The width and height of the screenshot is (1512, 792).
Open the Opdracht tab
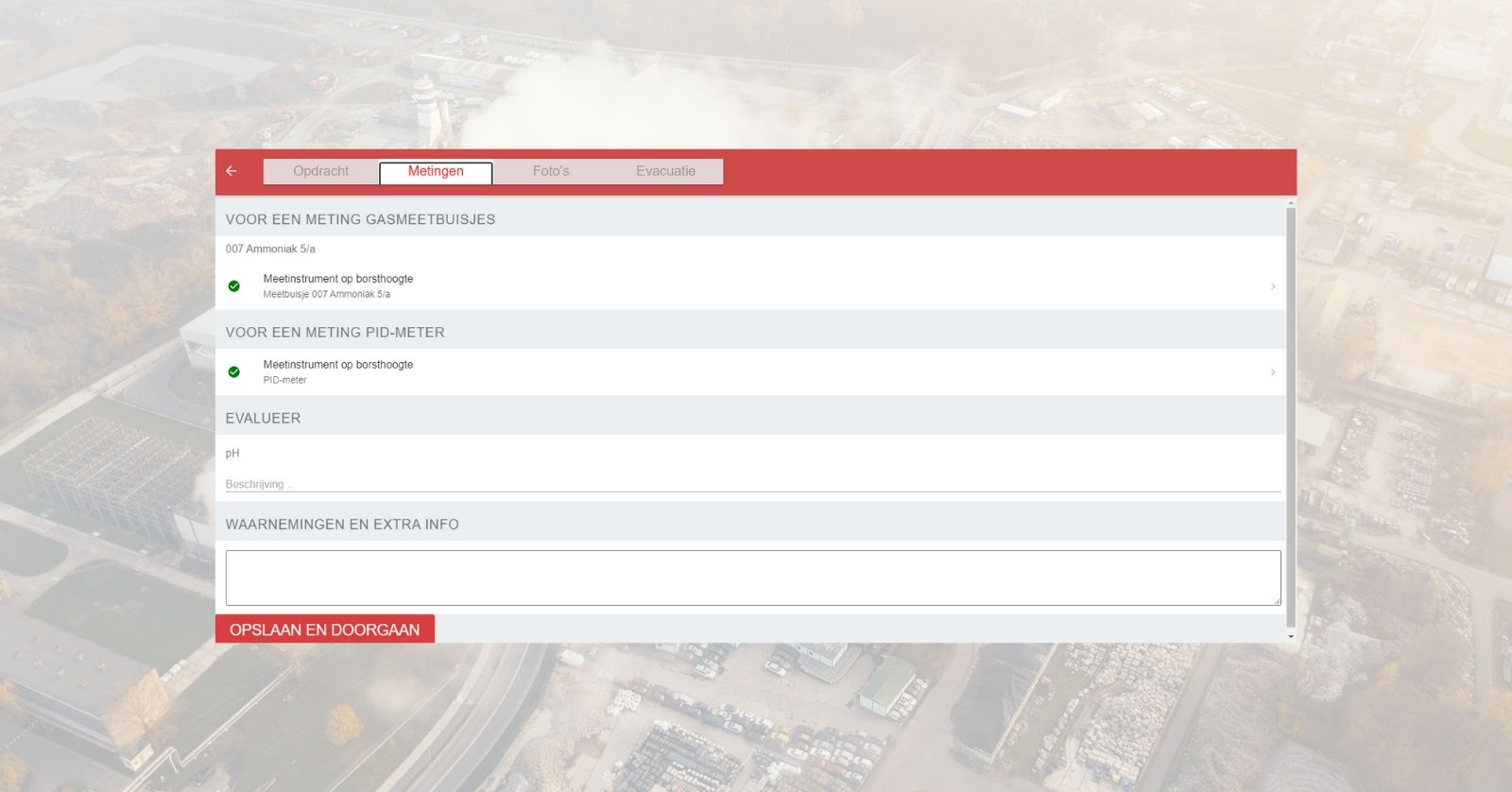(321, 171)
